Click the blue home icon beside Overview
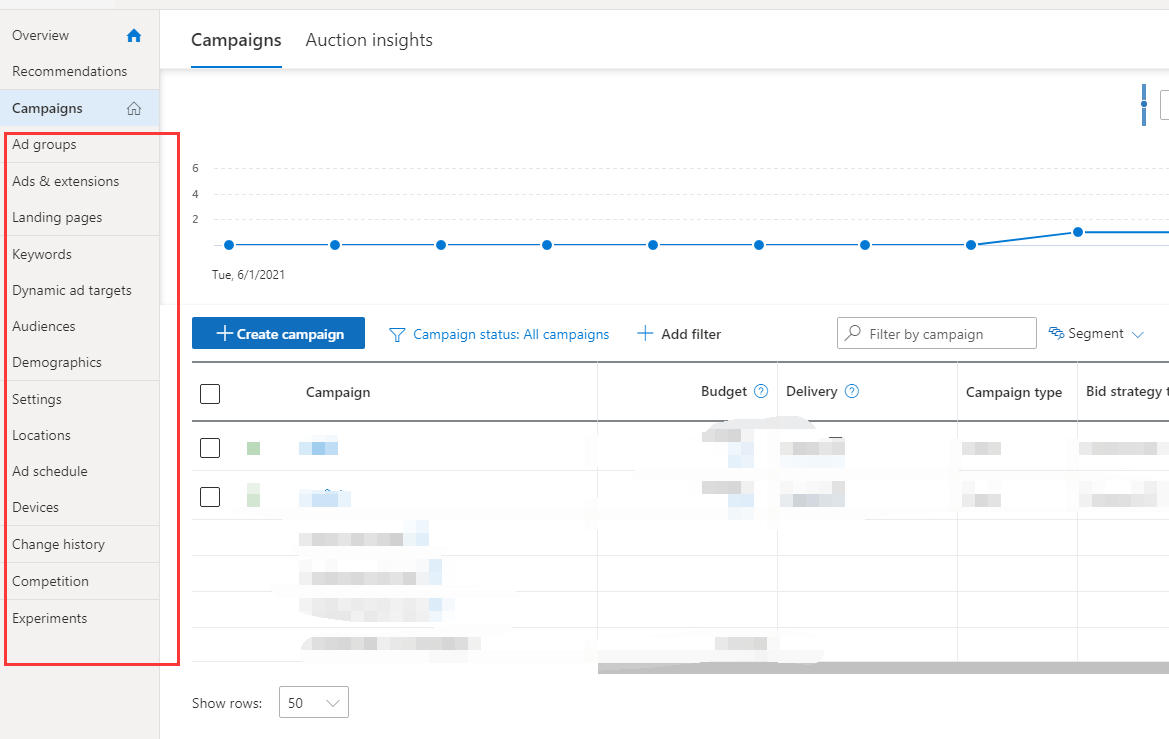 (x=134, y=36)
